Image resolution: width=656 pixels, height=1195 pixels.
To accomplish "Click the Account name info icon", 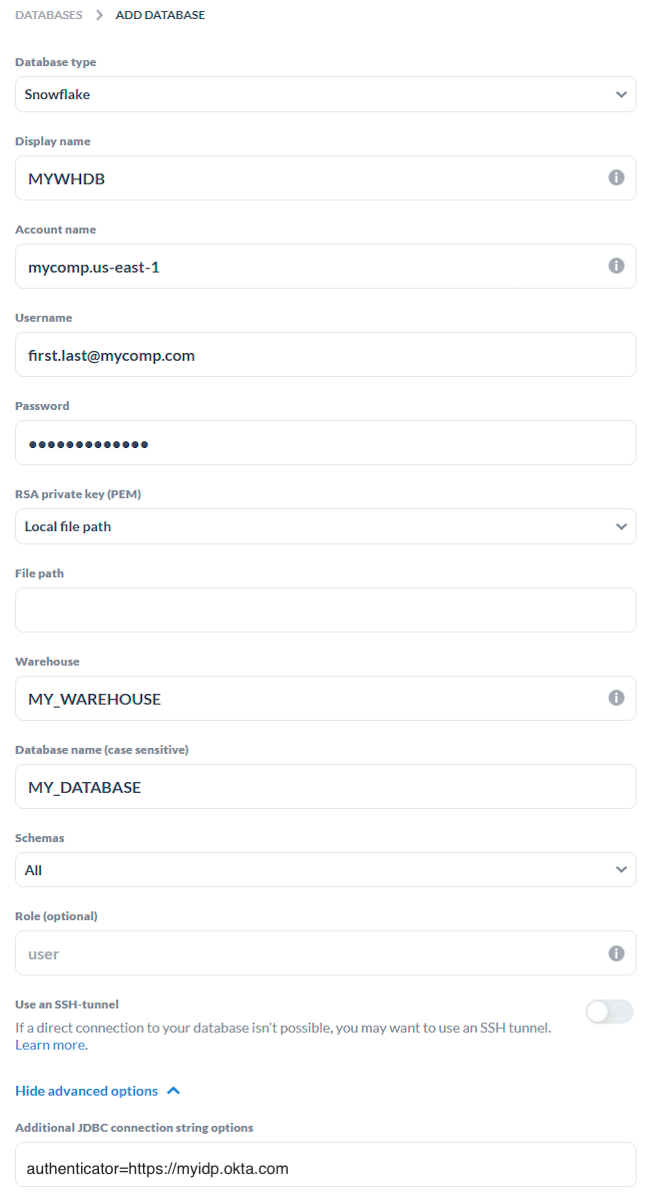I will 616,265.
